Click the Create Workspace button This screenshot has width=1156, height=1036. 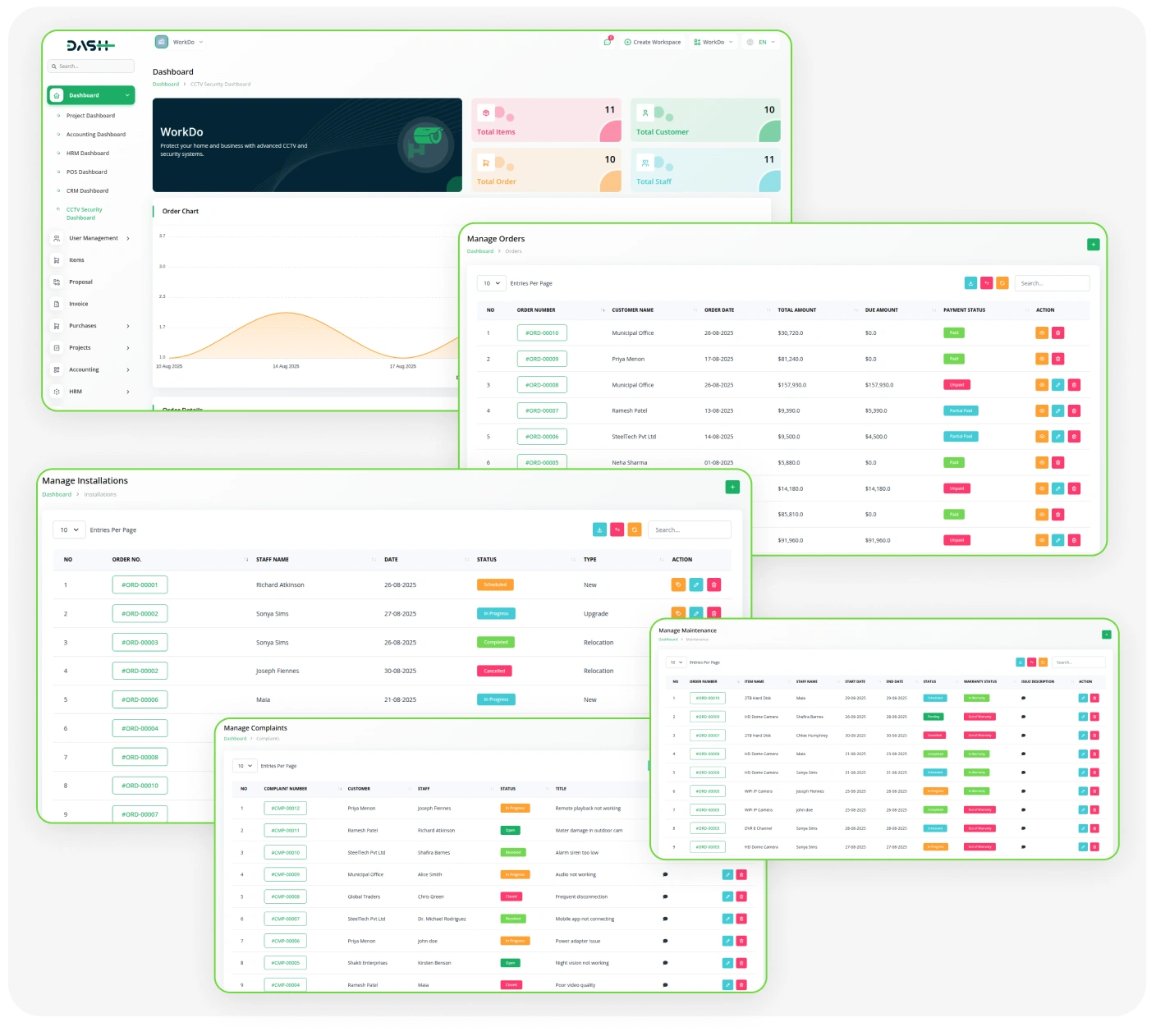[652, 42]
